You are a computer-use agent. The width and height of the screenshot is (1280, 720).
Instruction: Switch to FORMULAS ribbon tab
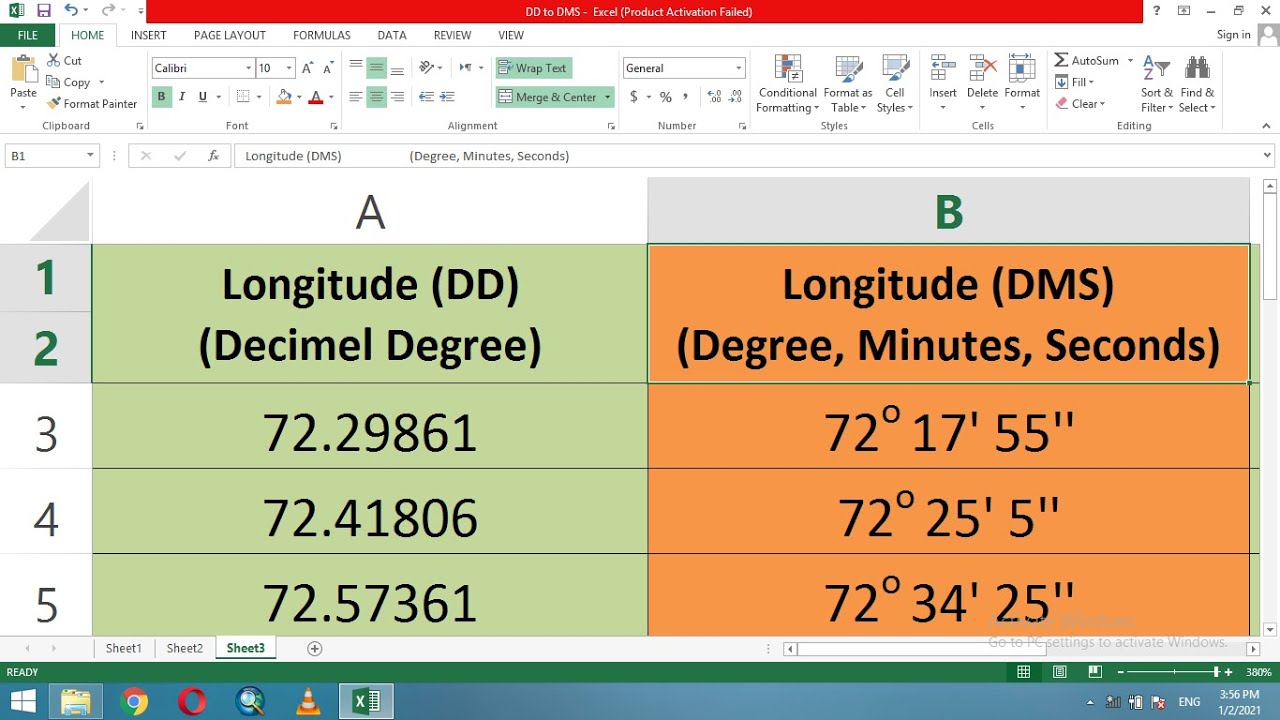(322, 35)
